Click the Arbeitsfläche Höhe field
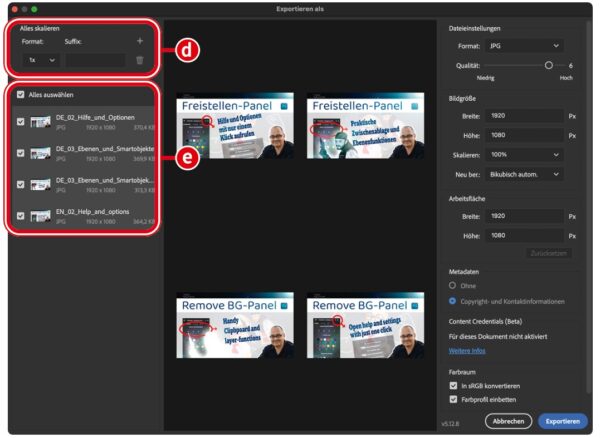Viewport: 600px width, 438px height. tap(524, 236)
